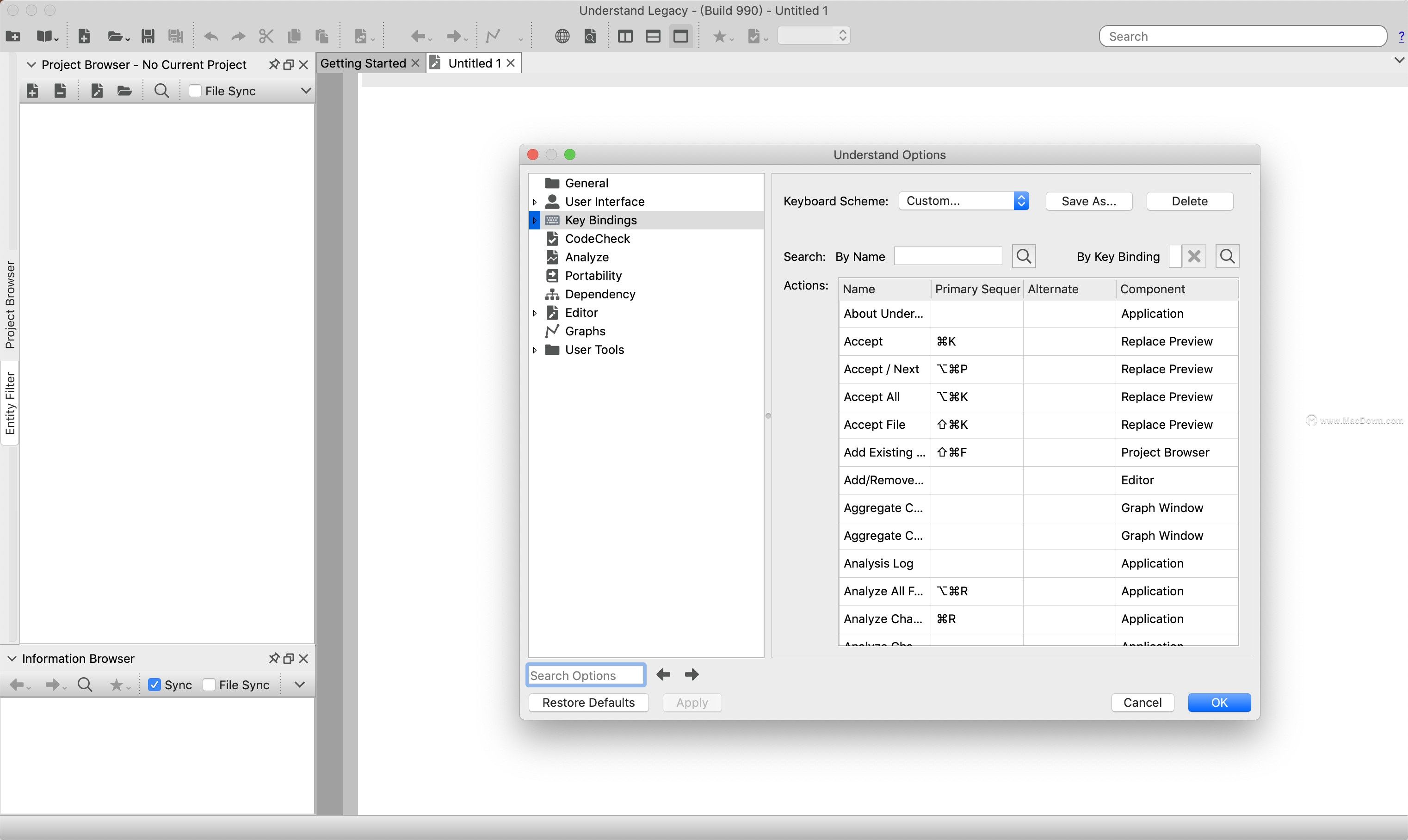Click the Search Options input field
Viewport: 1408px width, 840px height.
point(586,675)
